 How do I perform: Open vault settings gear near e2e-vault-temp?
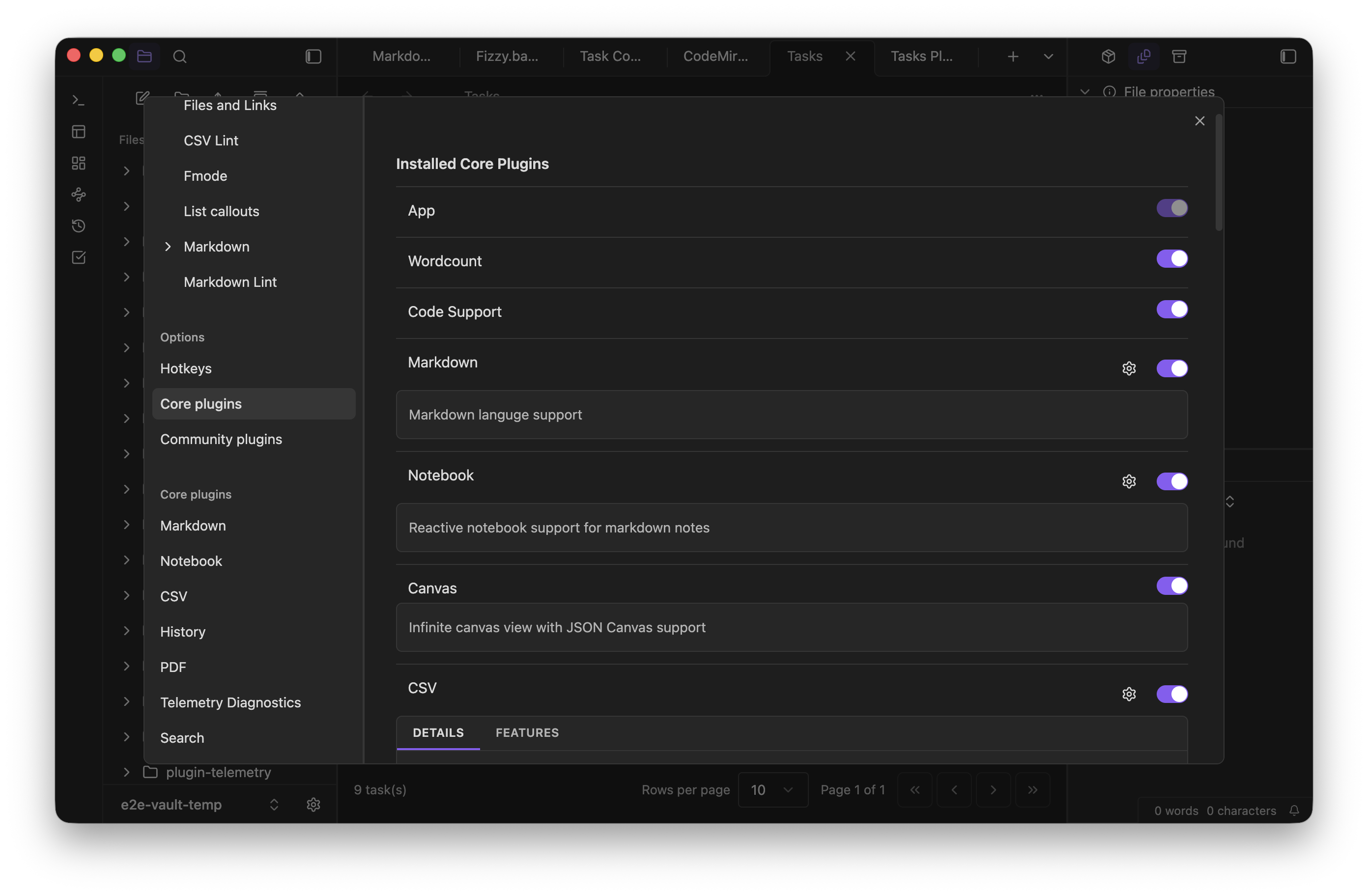pyautogui.click(x=313, y=805)
